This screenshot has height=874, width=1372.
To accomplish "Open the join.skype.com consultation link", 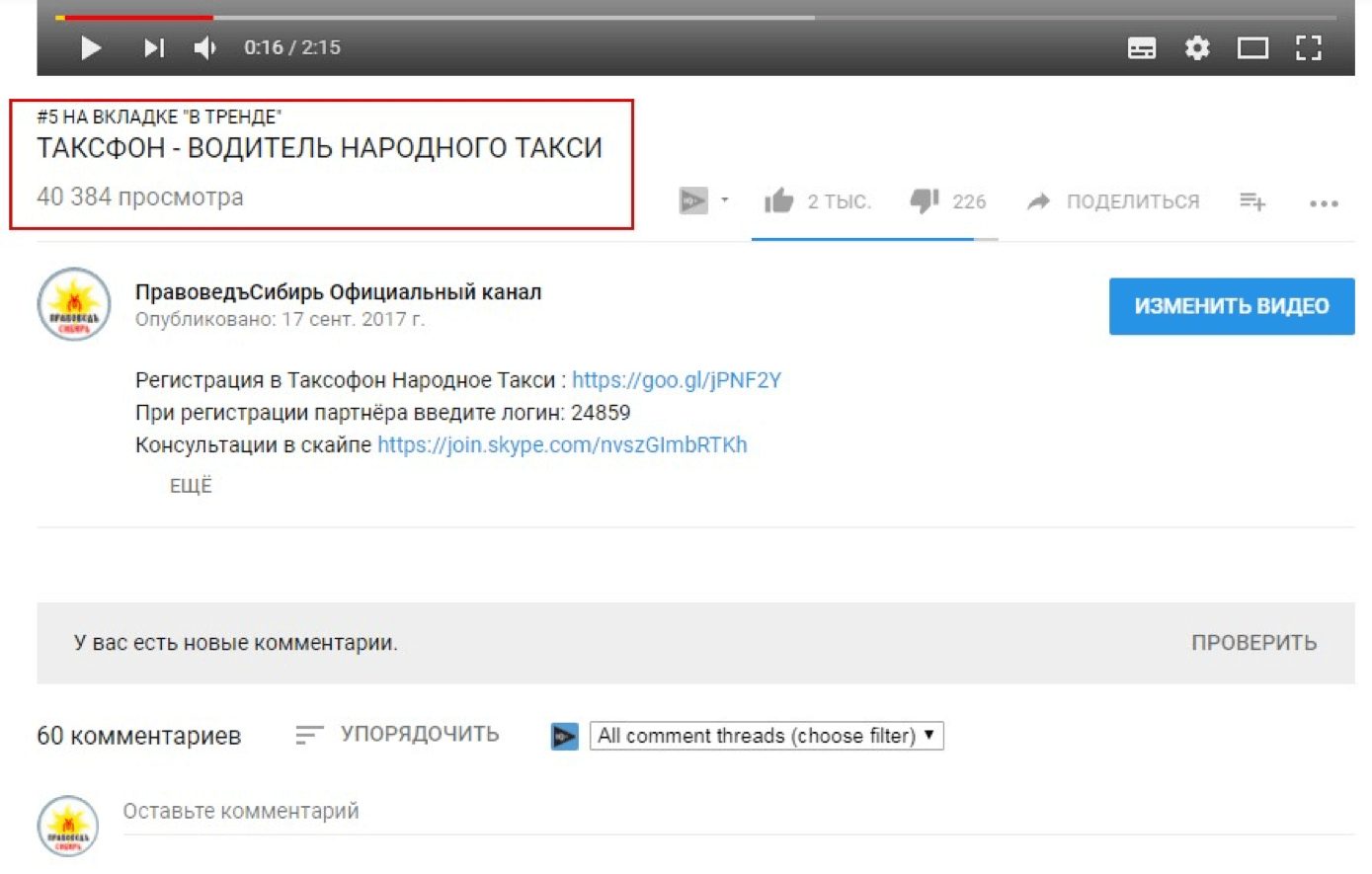I will coord(562,444).
